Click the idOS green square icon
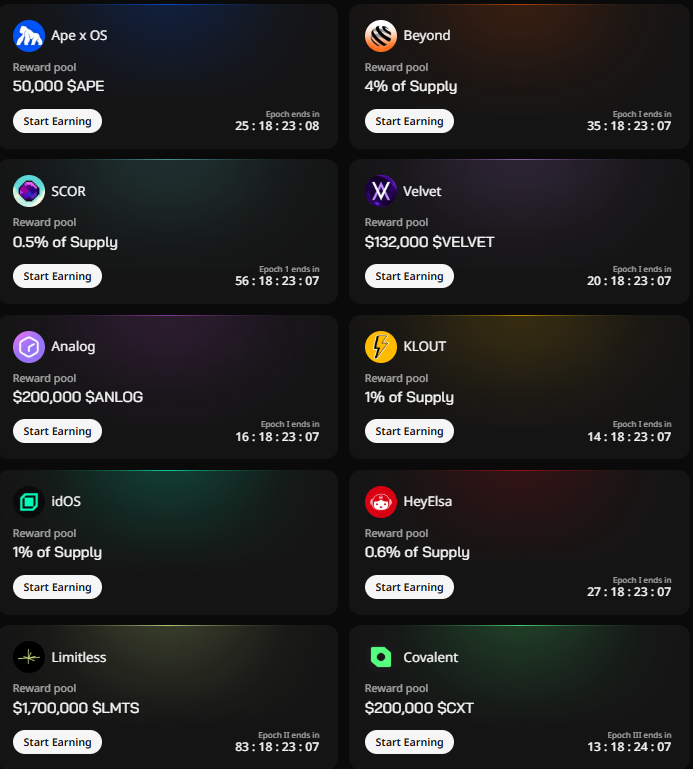 point(28,502)
